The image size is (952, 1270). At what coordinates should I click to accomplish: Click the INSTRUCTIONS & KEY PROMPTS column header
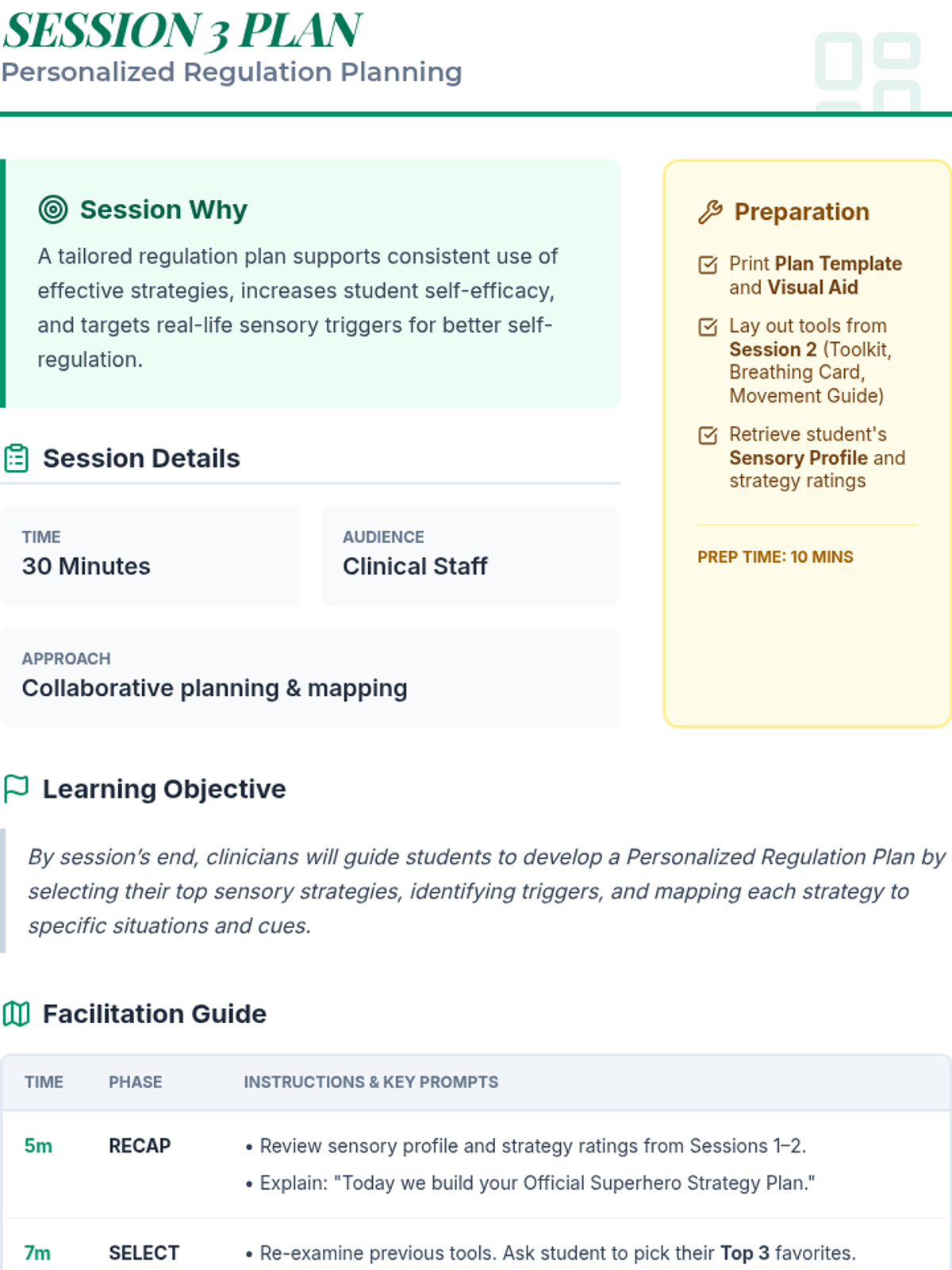pos(370,1082)
